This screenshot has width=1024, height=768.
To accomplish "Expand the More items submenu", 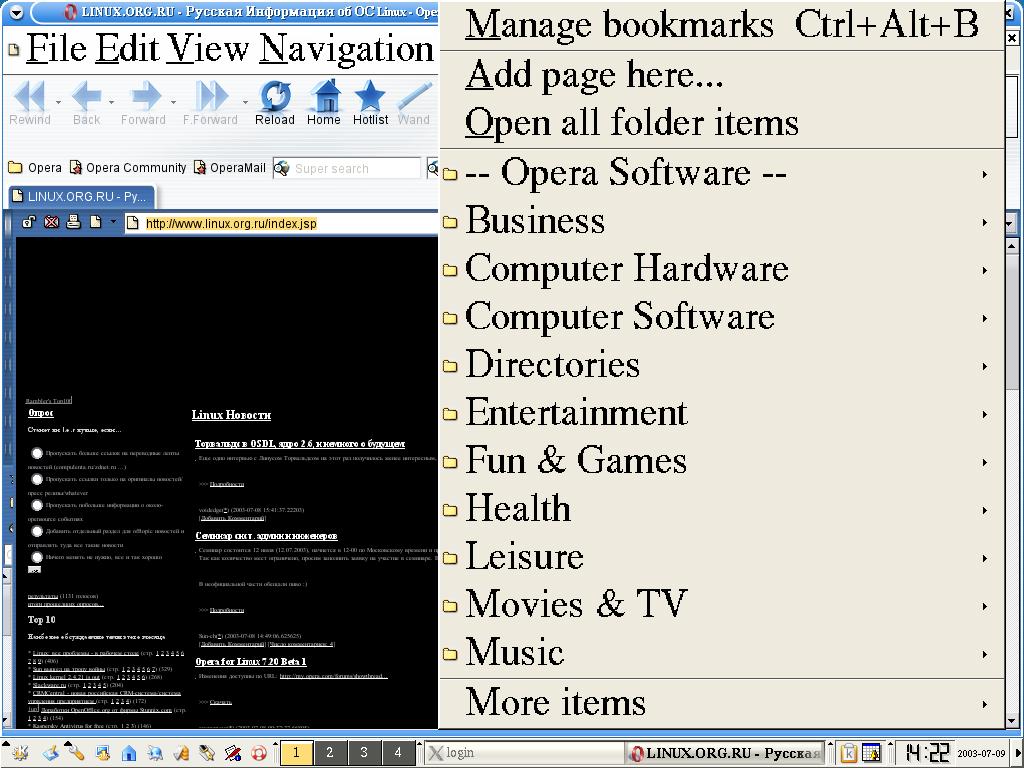I will click(x=722, y=703).
